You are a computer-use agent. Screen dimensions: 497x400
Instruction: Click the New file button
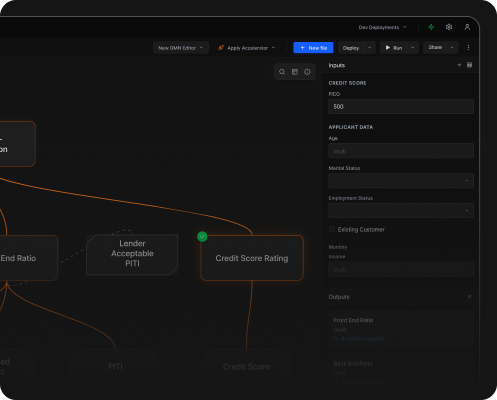coord(313,48)
